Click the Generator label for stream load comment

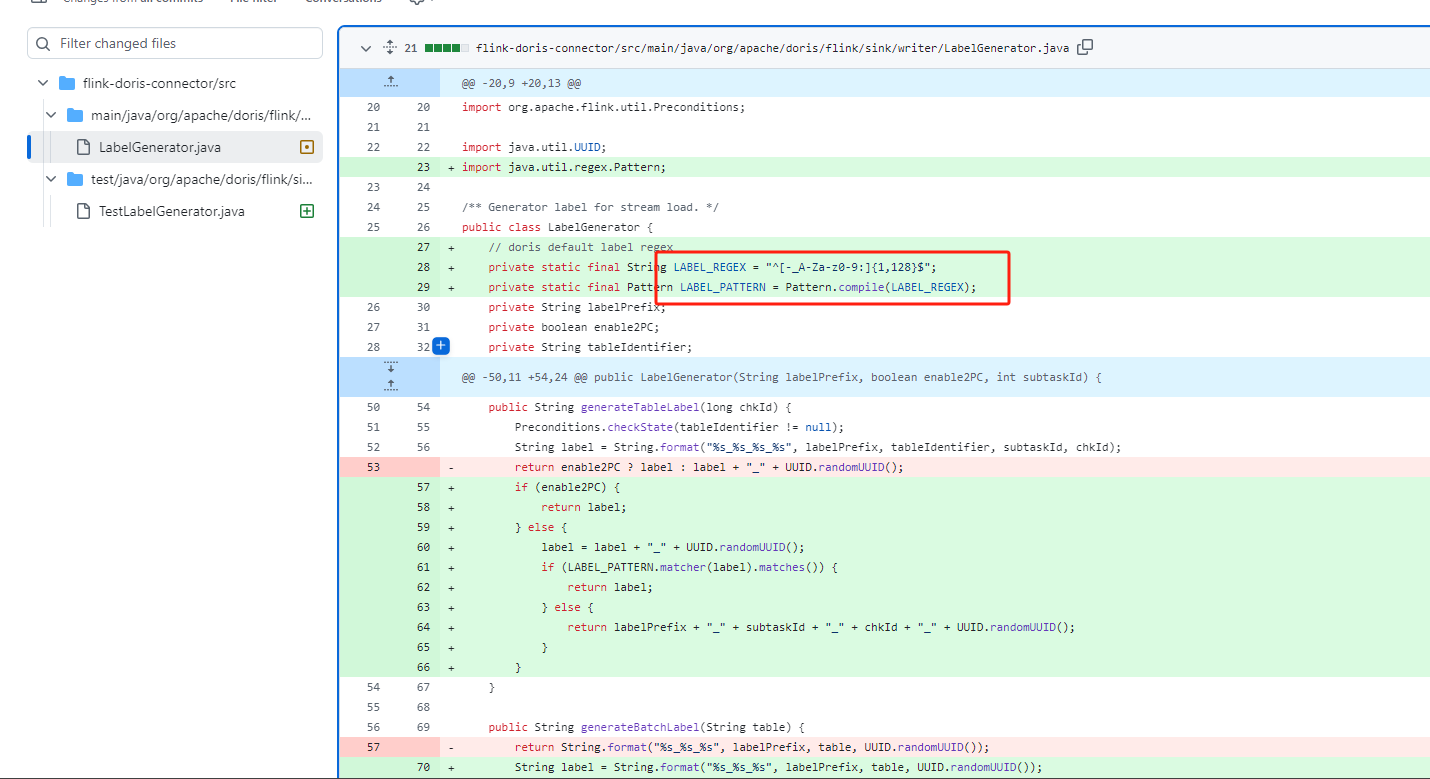pos(590,207)
